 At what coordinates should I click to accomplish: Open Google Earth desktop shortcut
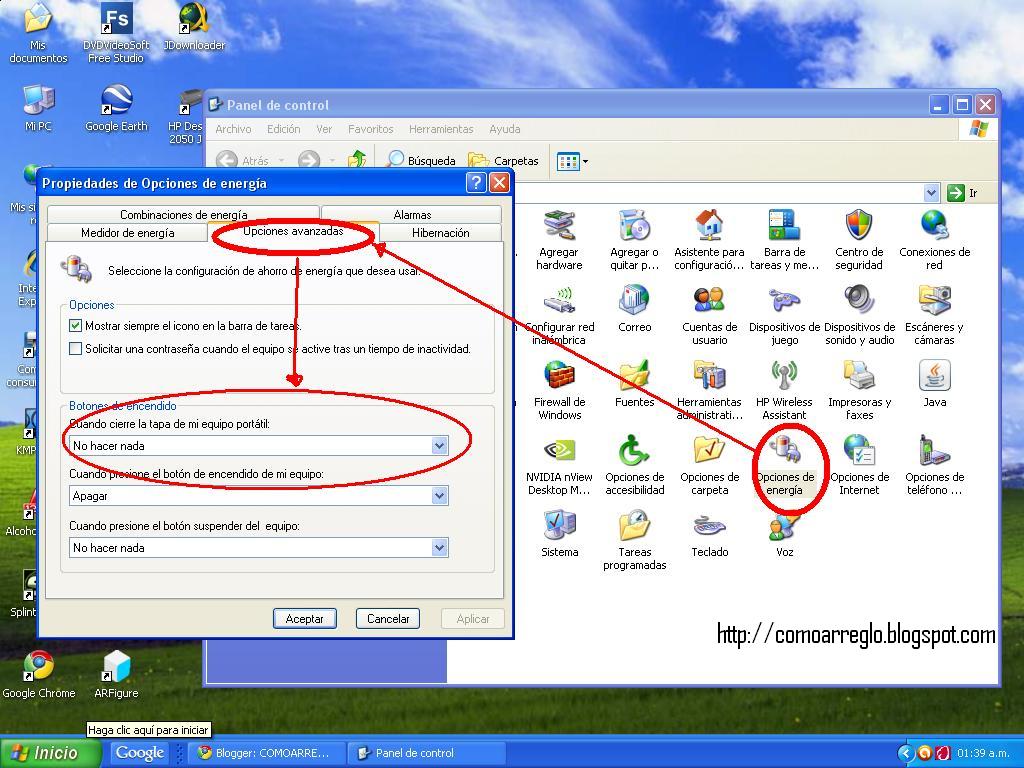116,108
